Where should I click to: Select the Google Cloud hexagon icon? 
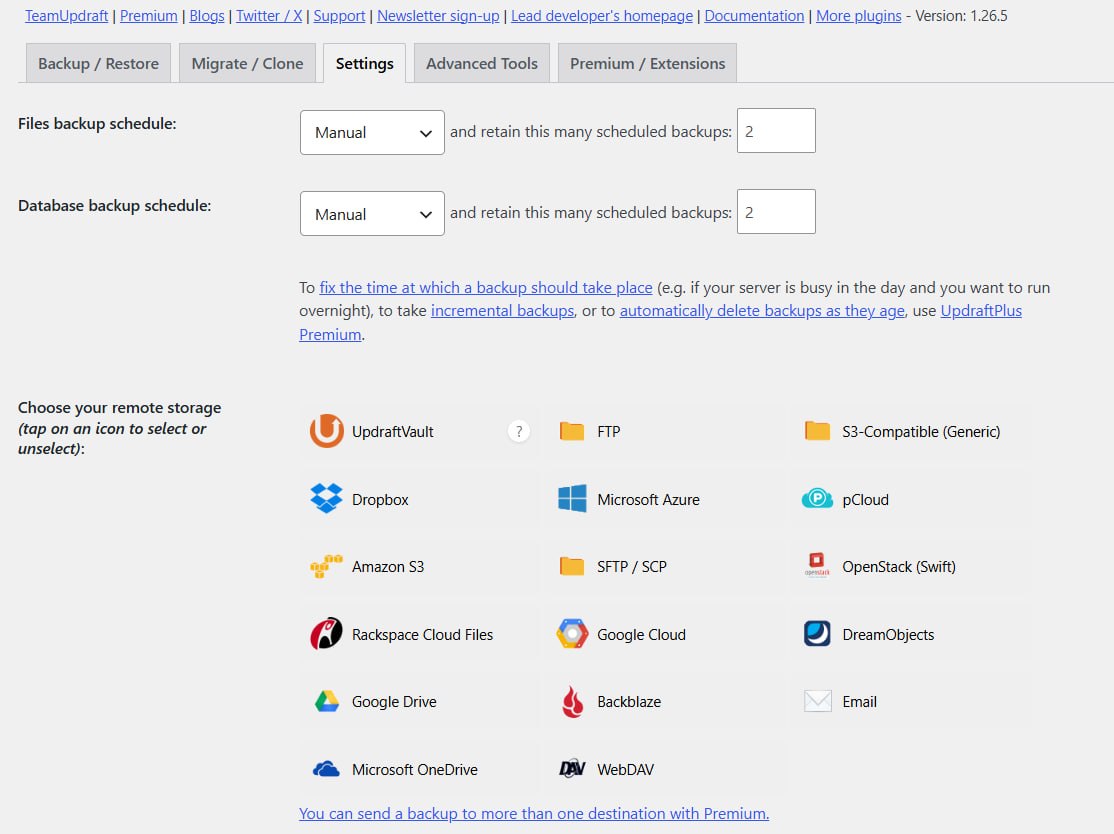point(572,634)
